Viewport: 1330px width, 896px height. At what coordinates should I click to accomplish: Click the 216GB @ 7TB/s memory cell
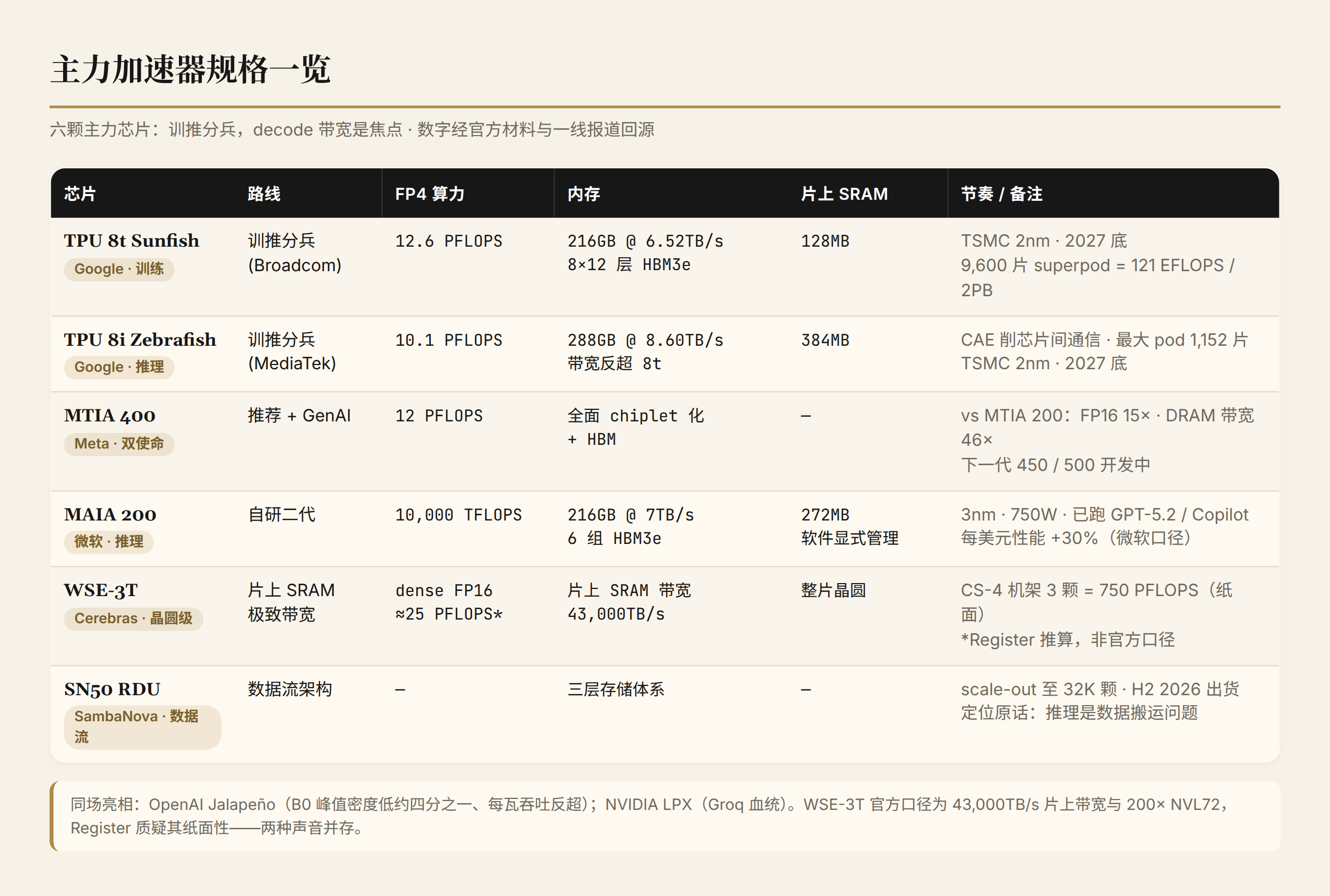[x=631, y=526]
